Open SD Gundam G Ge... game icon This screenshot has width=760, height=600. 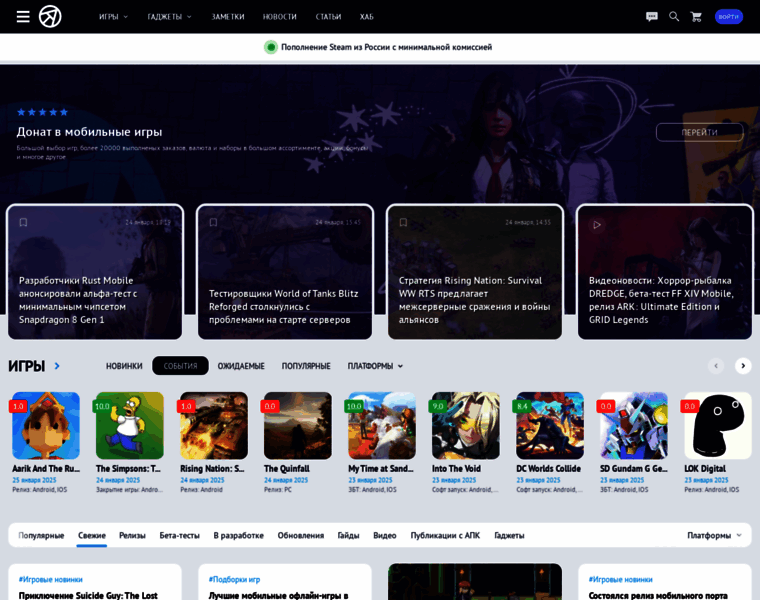pos(634,426)
